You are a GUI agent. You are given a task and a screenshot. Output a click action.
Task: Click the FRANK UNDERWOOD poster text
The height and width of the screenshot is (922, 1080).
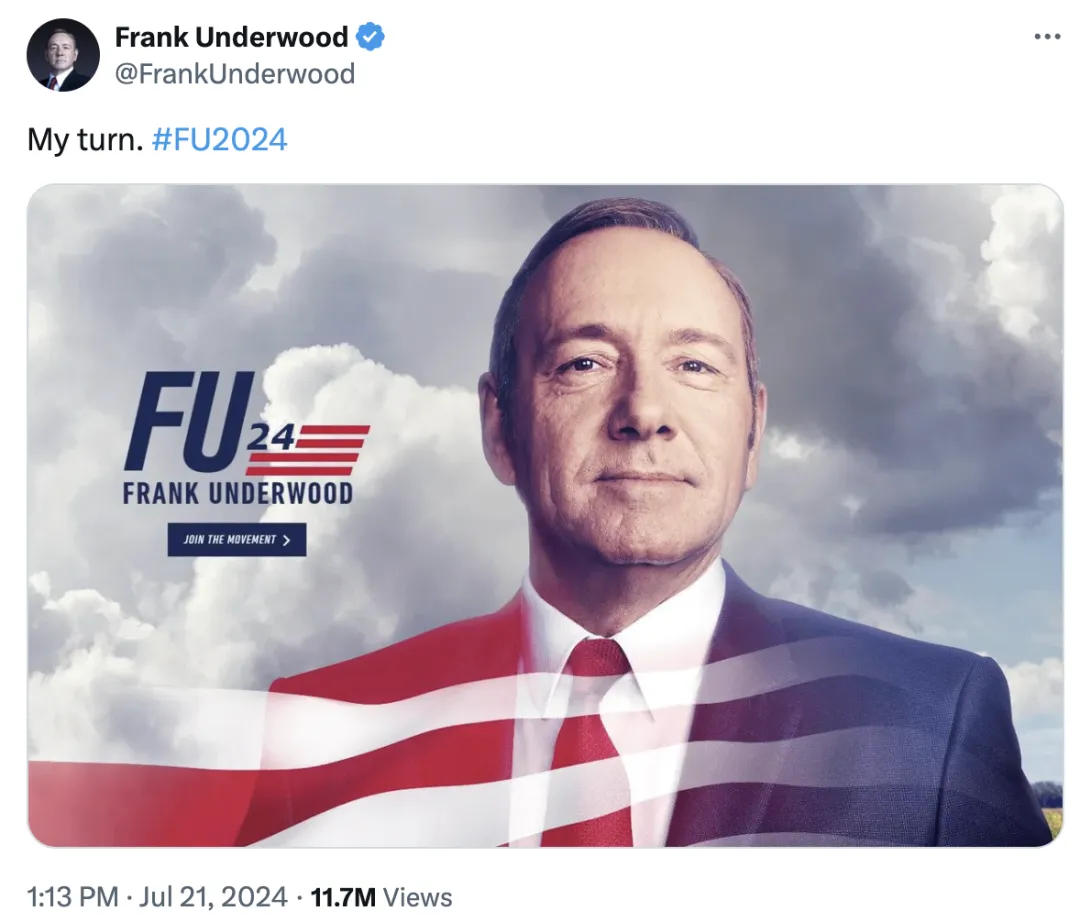pos(238,494)
